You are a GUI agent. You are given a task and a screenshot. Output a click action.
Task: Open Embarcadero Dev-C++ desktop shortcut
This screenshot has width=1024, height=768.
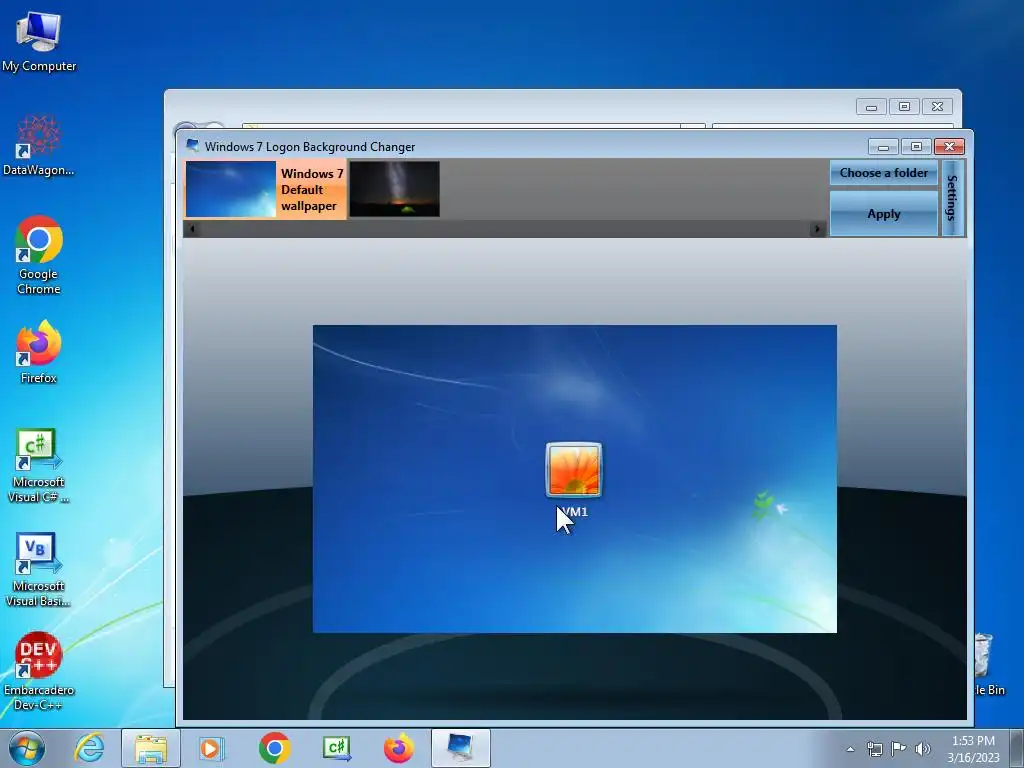39,671
